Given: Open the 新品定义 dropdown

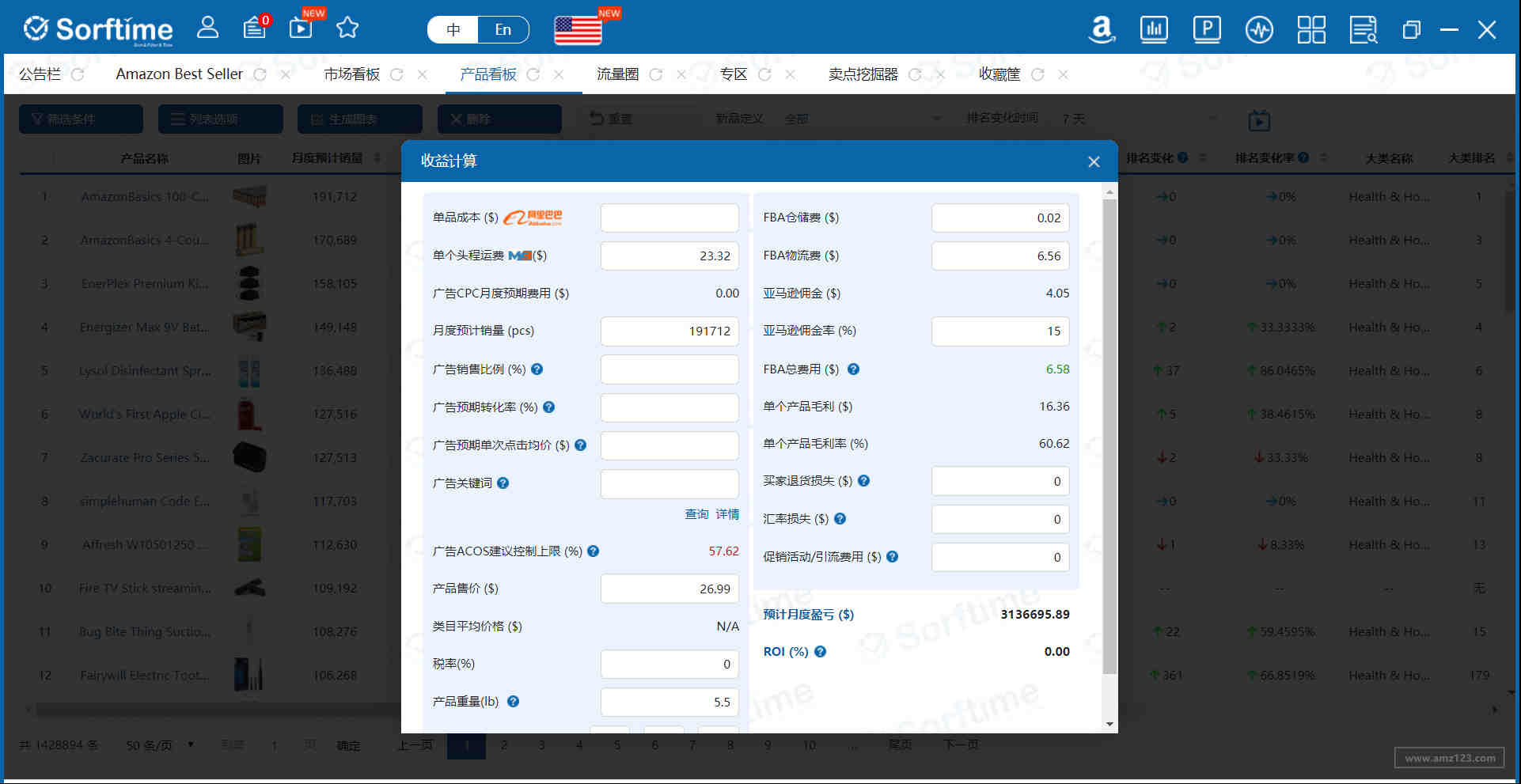Looking at the screenshot, I should [863, 119].
